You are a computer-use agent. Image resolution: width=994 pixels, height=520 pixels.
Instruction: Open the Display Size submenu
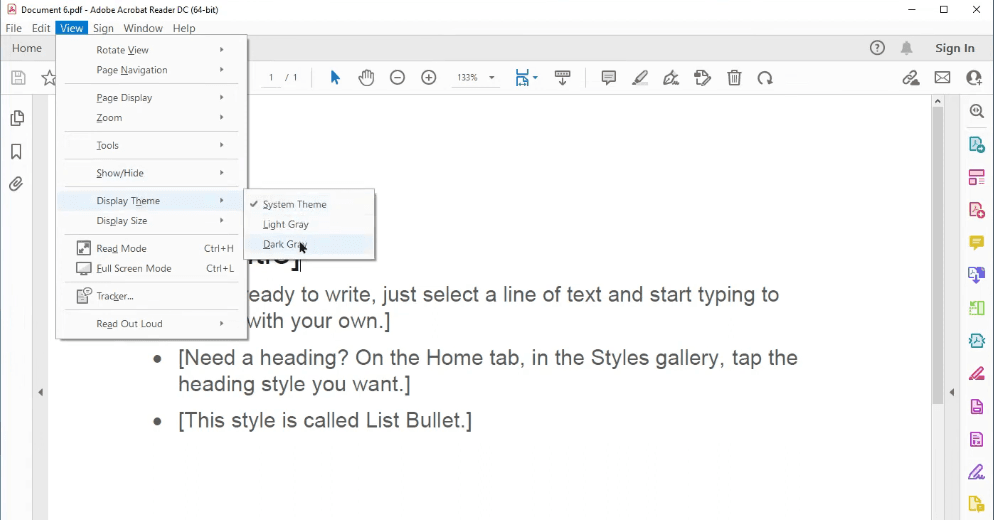[x=152, y=221]
